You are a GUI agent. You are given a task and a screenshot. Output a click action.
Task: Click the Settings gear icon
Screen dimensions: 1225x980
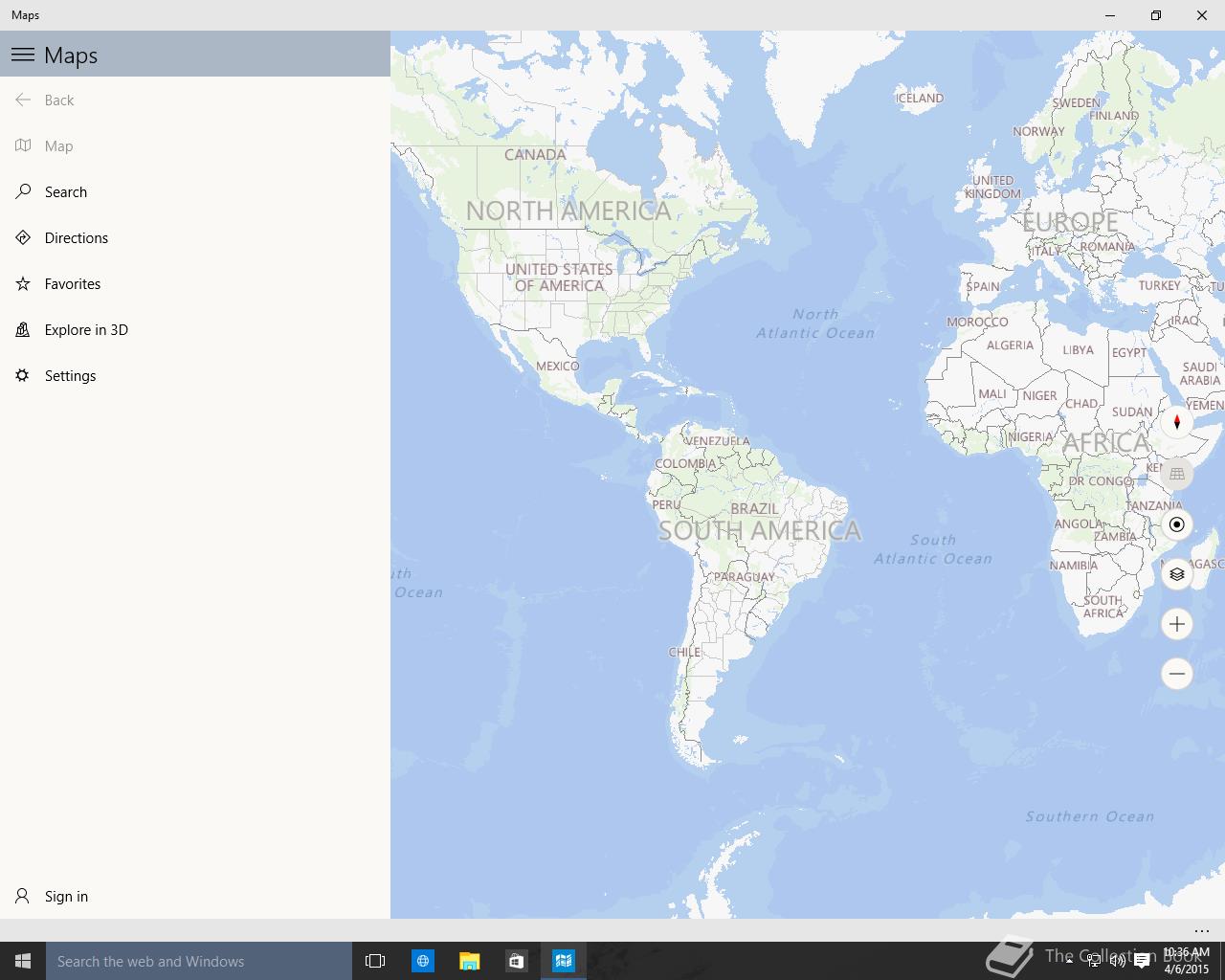[23, 375]
